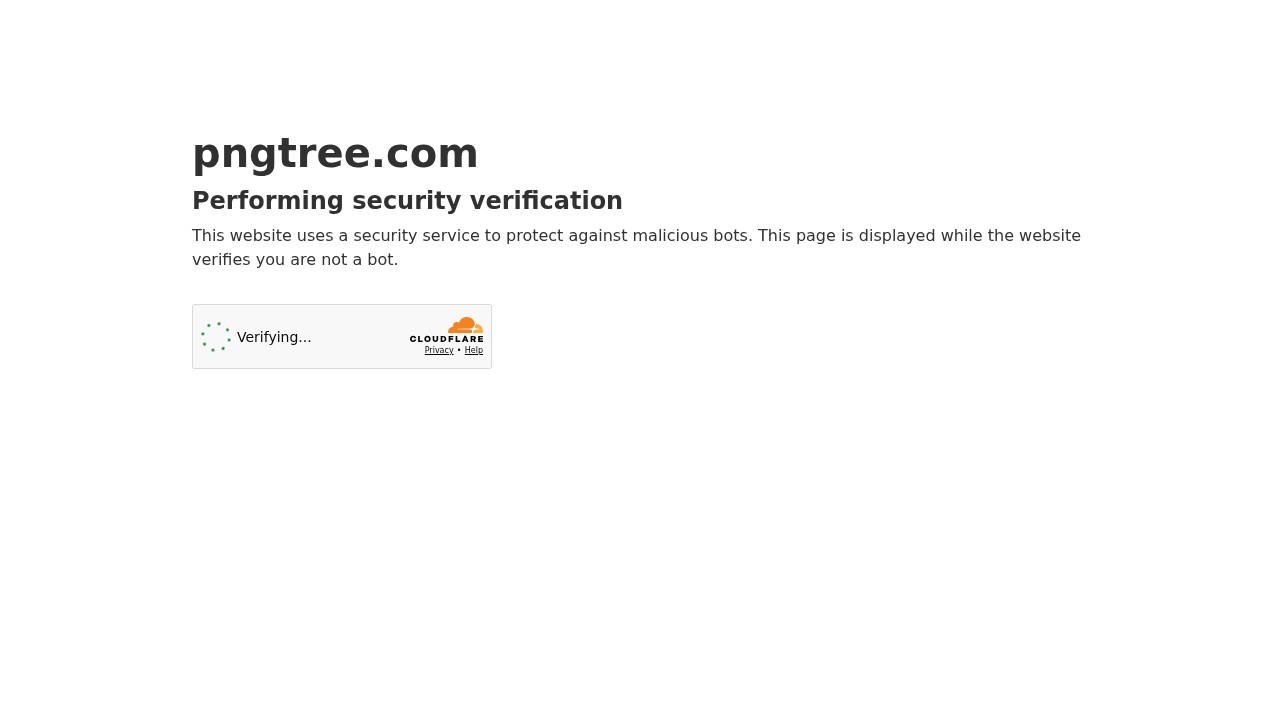Click the word "Performing" in the subheading

click(268, 201)
